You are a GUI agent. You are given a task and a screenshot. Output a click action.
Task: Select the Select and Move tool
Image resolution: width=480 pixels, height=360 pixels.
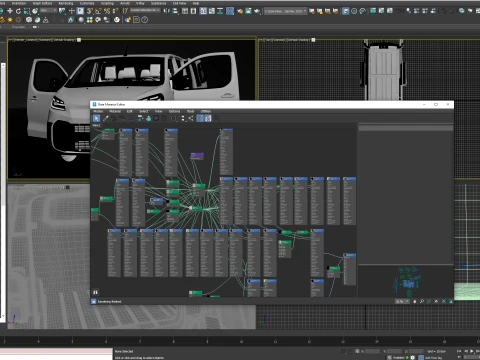pyautogui.click(x=10, y=11)
